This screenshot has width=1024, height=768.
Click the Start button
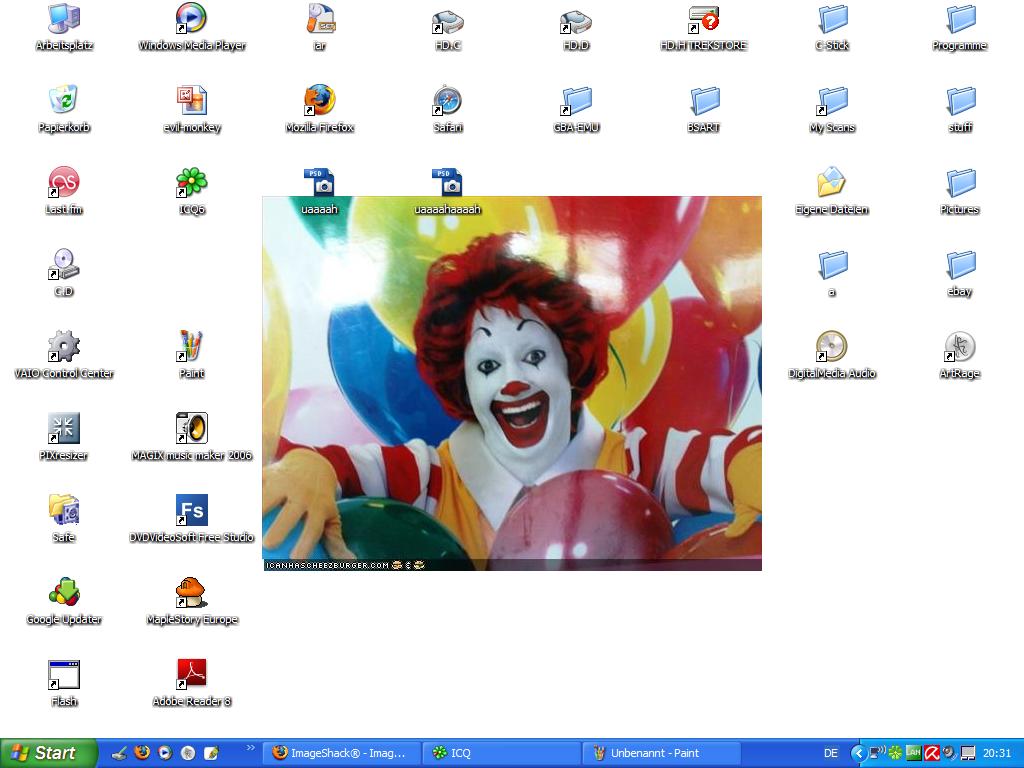tap(48, 753)
